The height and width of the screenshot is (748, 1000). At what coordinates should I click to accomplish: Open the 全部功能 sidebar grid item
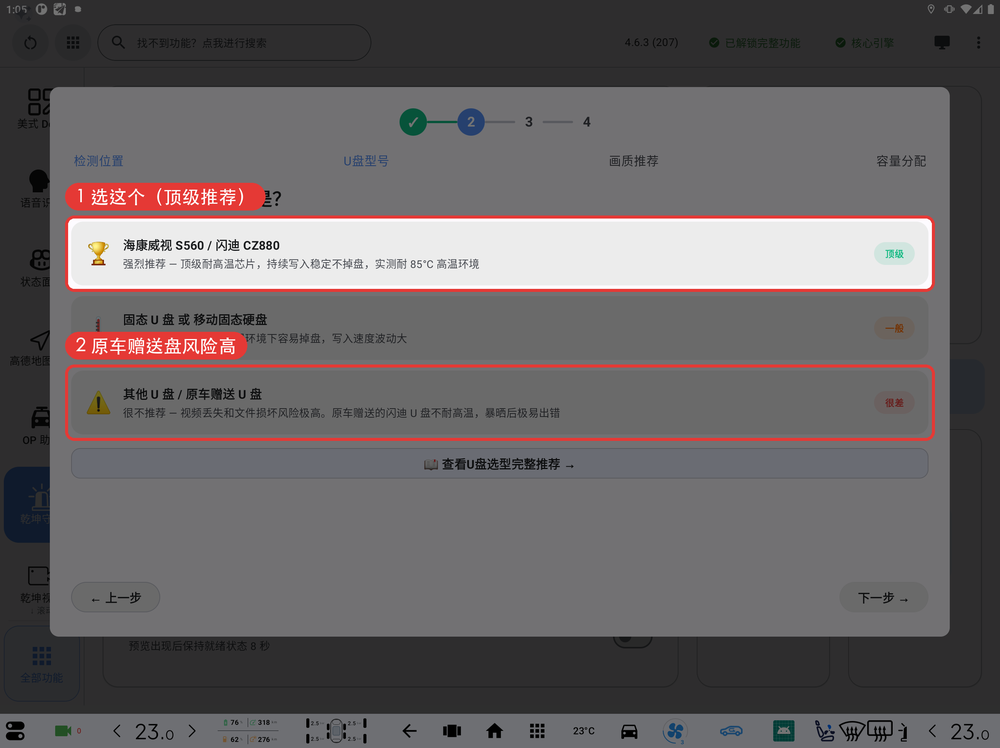(41, 663)
